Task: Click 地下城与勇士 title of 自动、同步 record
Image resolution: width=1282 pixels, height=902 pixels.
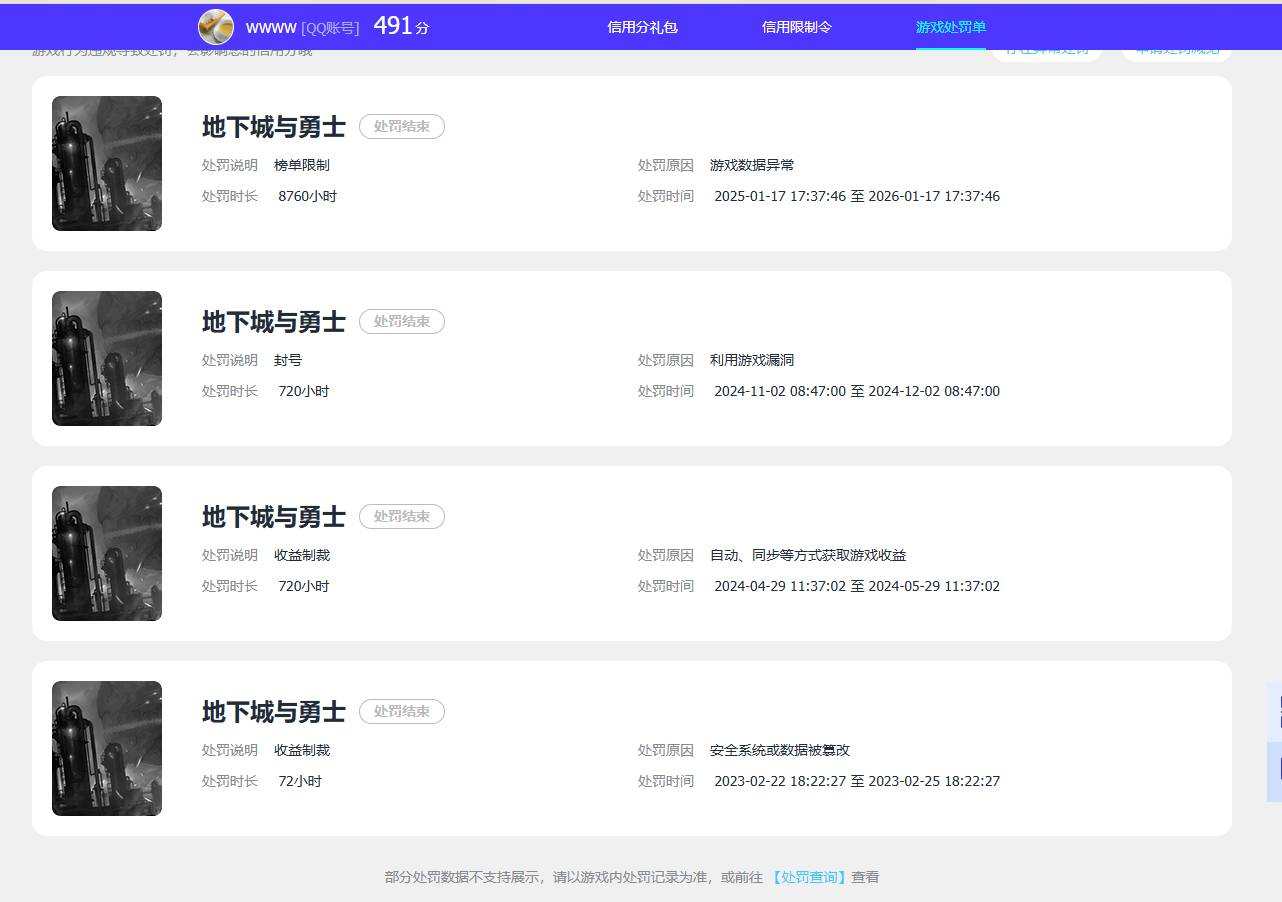Action: tap(273, 516)
